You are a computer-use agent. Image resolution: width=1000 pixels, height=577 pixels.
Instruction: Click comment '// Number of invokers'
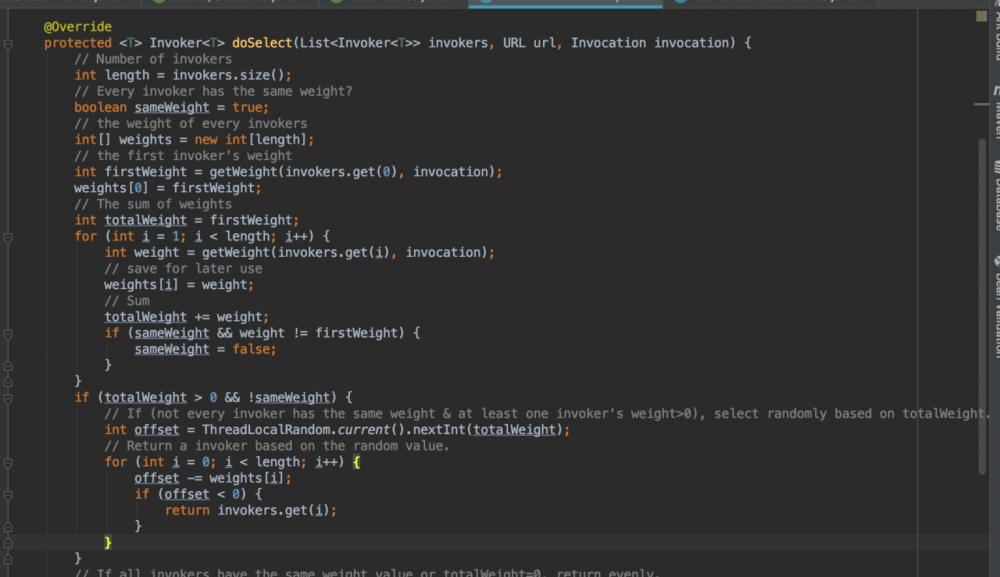pos(153,59)
